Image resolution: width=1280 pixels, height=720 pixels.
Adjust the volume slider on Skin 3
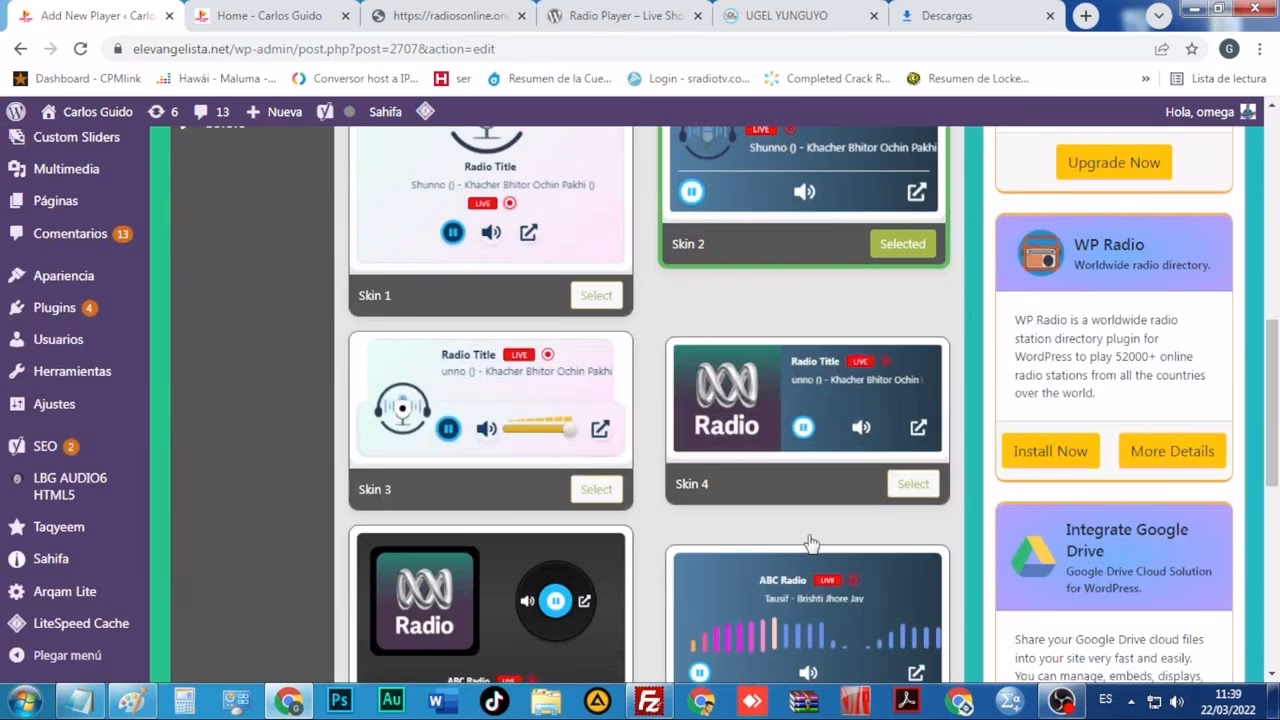point(538,427)
